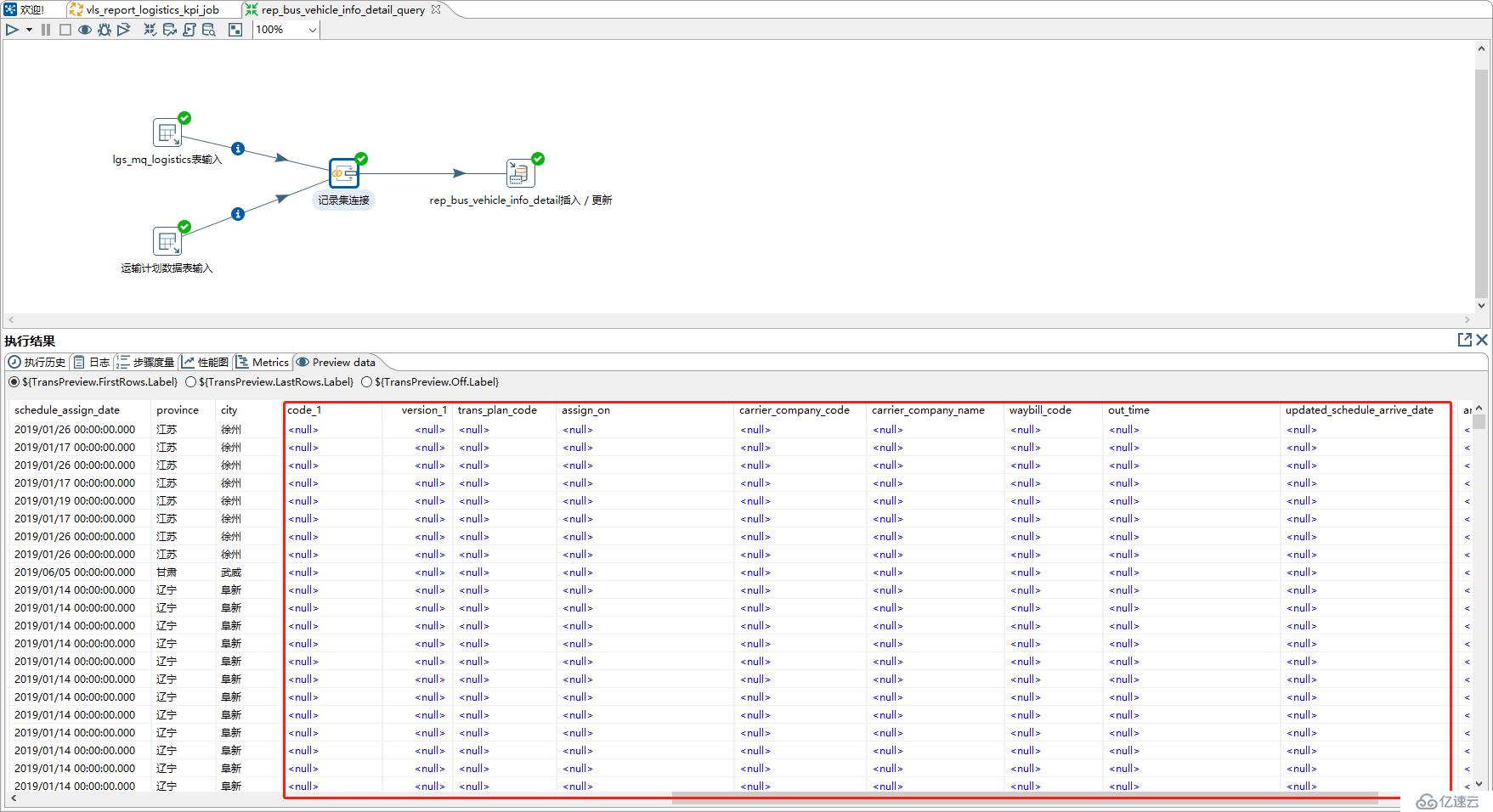This screenshot has height=812, width=1493.
Task: Click the trans_plan_code column header
Action: tap(497, 410)
